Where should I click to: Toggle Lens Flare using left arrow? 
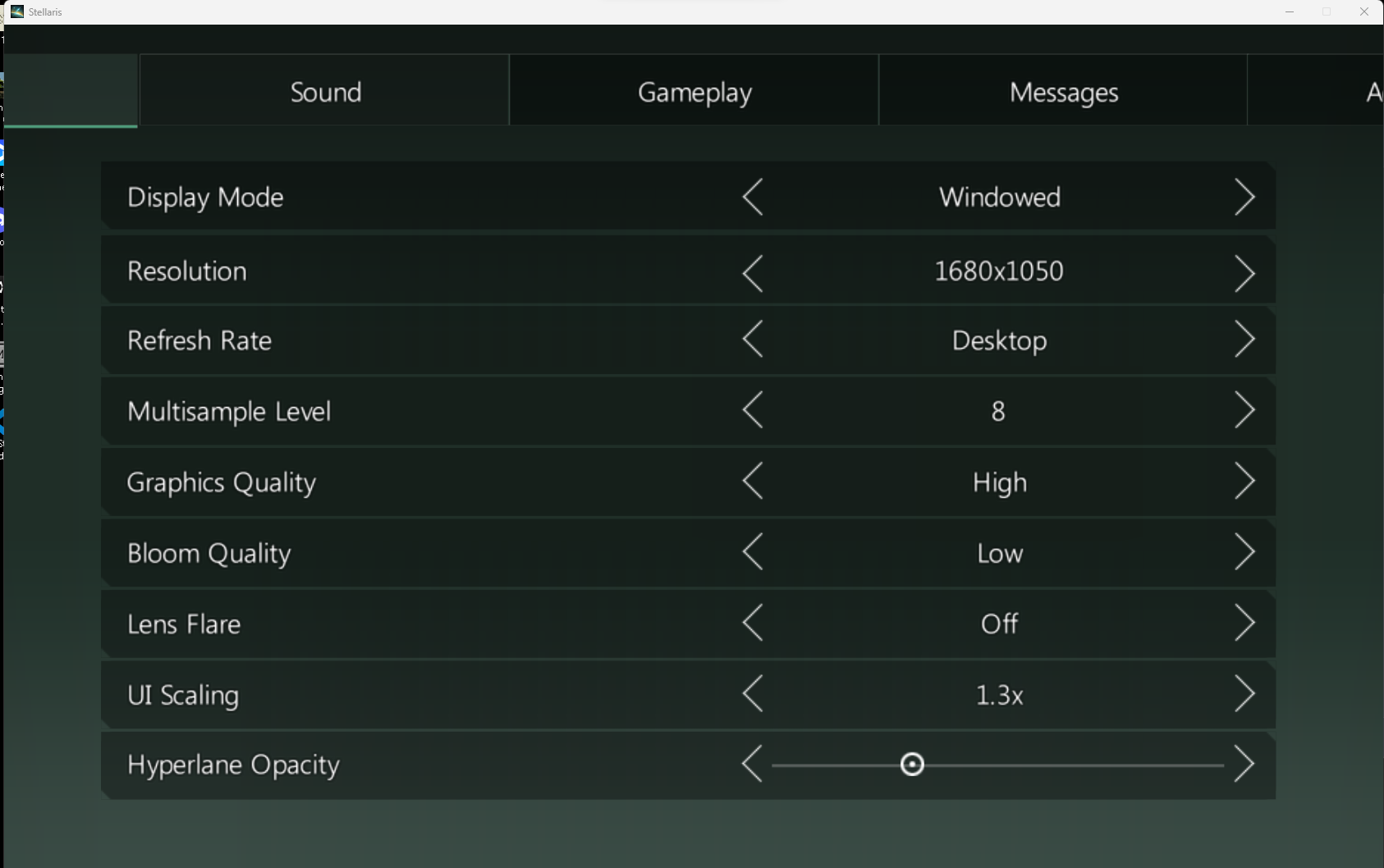(x=753, y=624)
